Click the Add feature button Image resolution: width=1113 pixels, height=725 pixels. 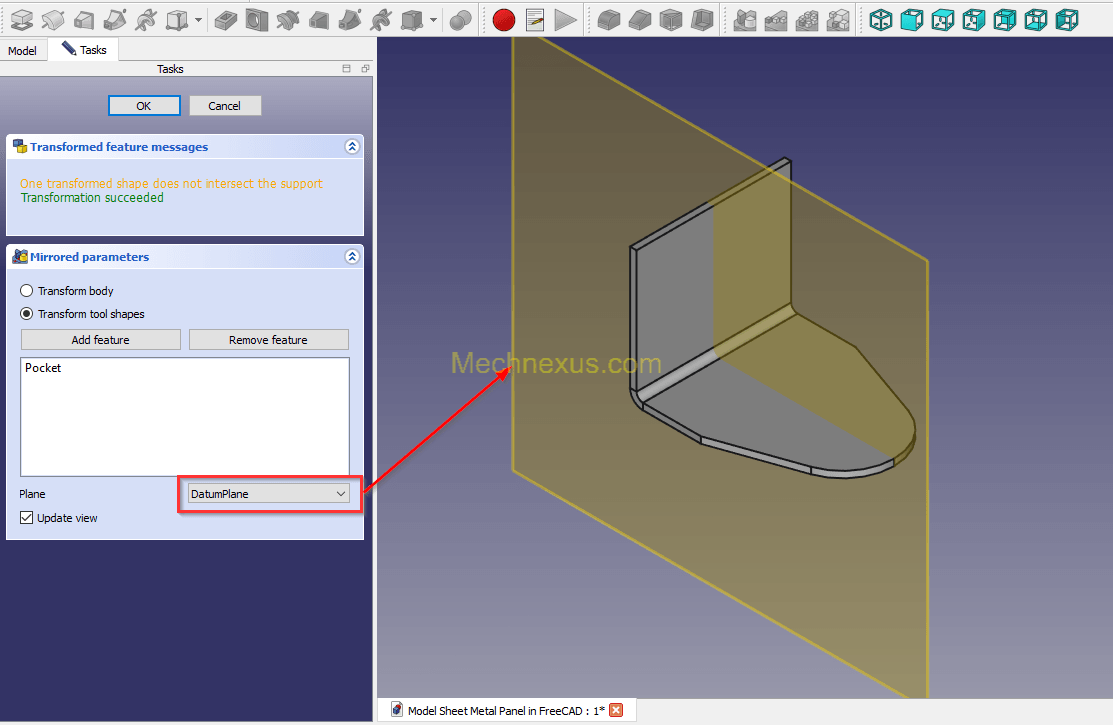point(100,340)
